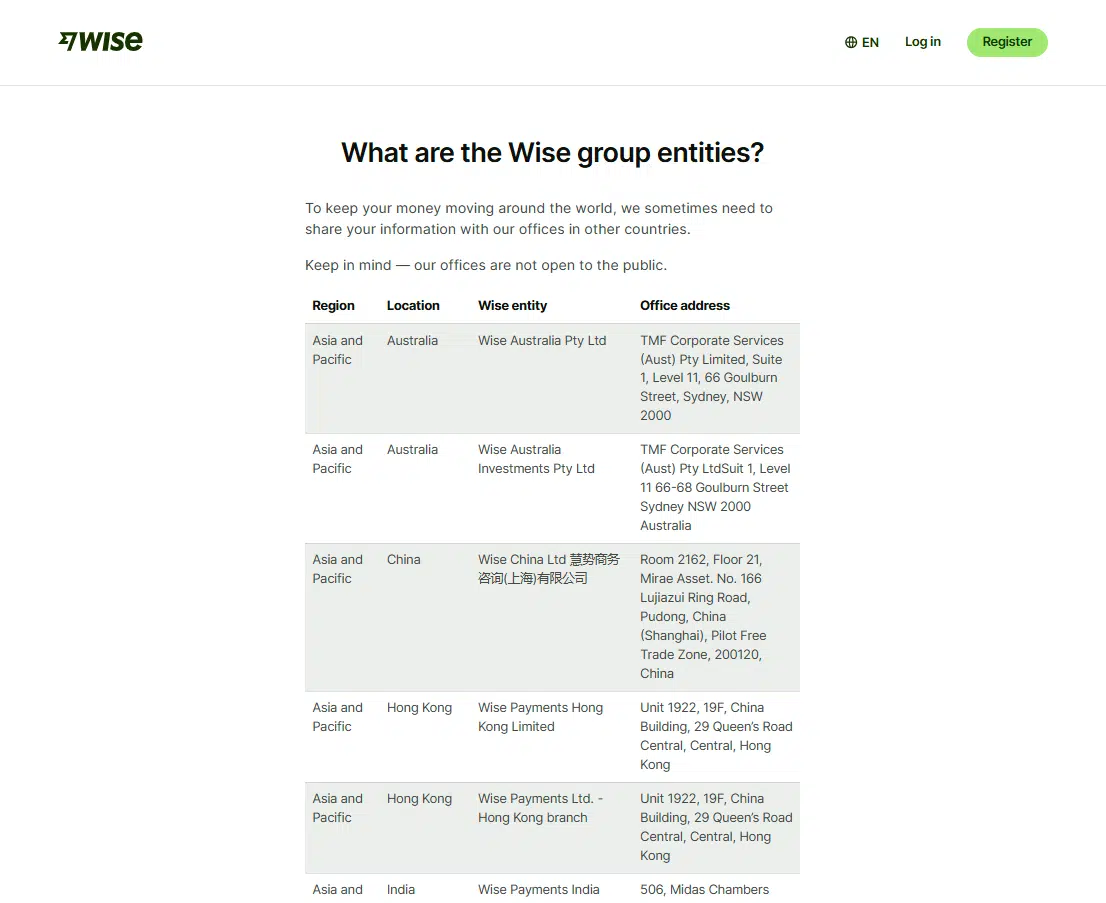Select the Wise Australia Pty Ltd cell
This screenshot has height=903, width=1106.
click(542, 341)
